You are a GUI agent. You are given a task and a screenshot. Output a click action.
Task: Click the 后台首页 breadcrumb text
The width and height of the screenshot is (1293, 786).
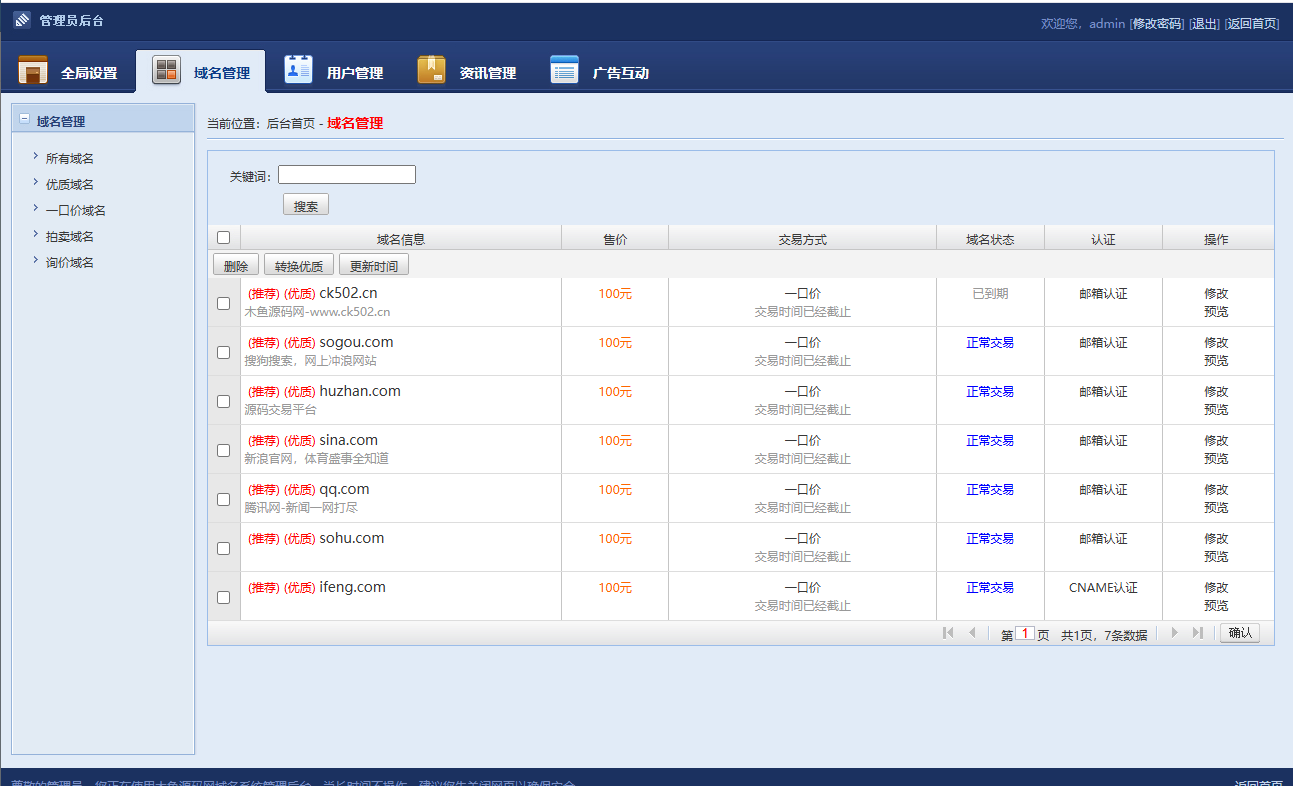[290, 124]
